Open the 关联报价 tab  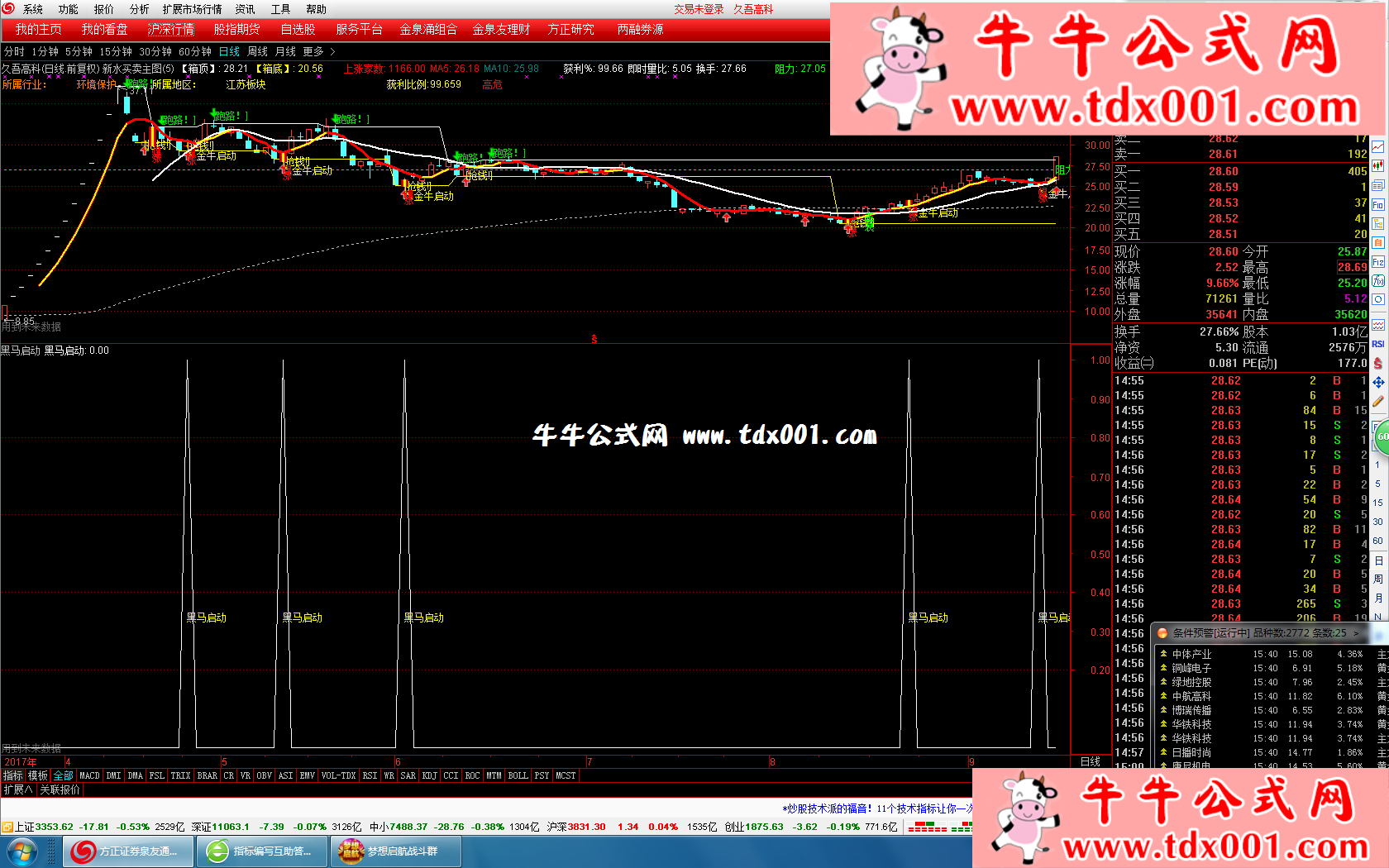click(60, 790)
